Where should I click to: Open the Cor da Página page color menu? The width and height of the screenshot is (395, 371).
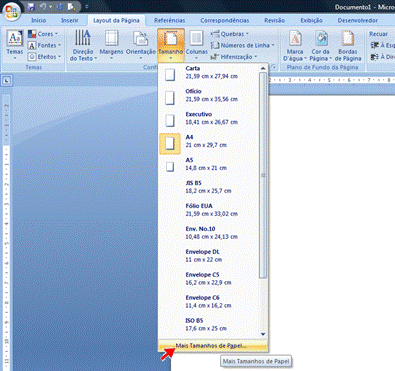click(x=321, y=46)
